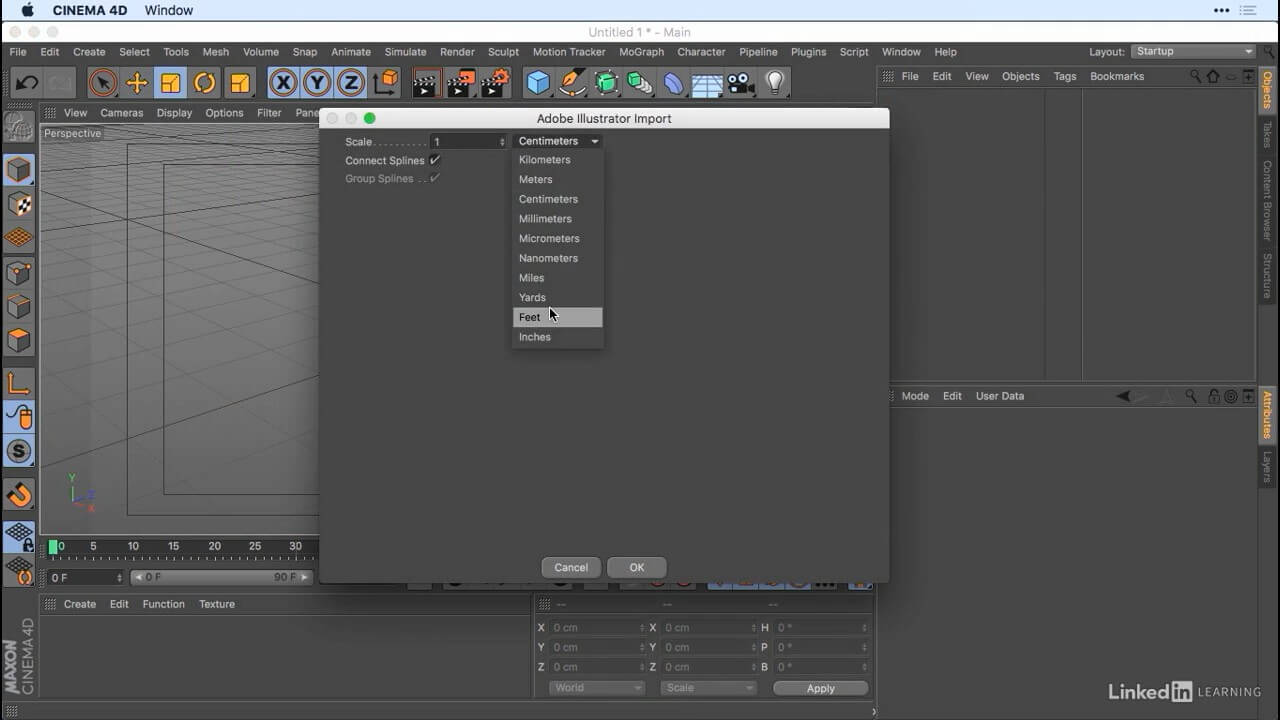Open the Scale dropdown in coordinates panel
Viewport: 1280px width, 720px height.
[x=708, y=688]
